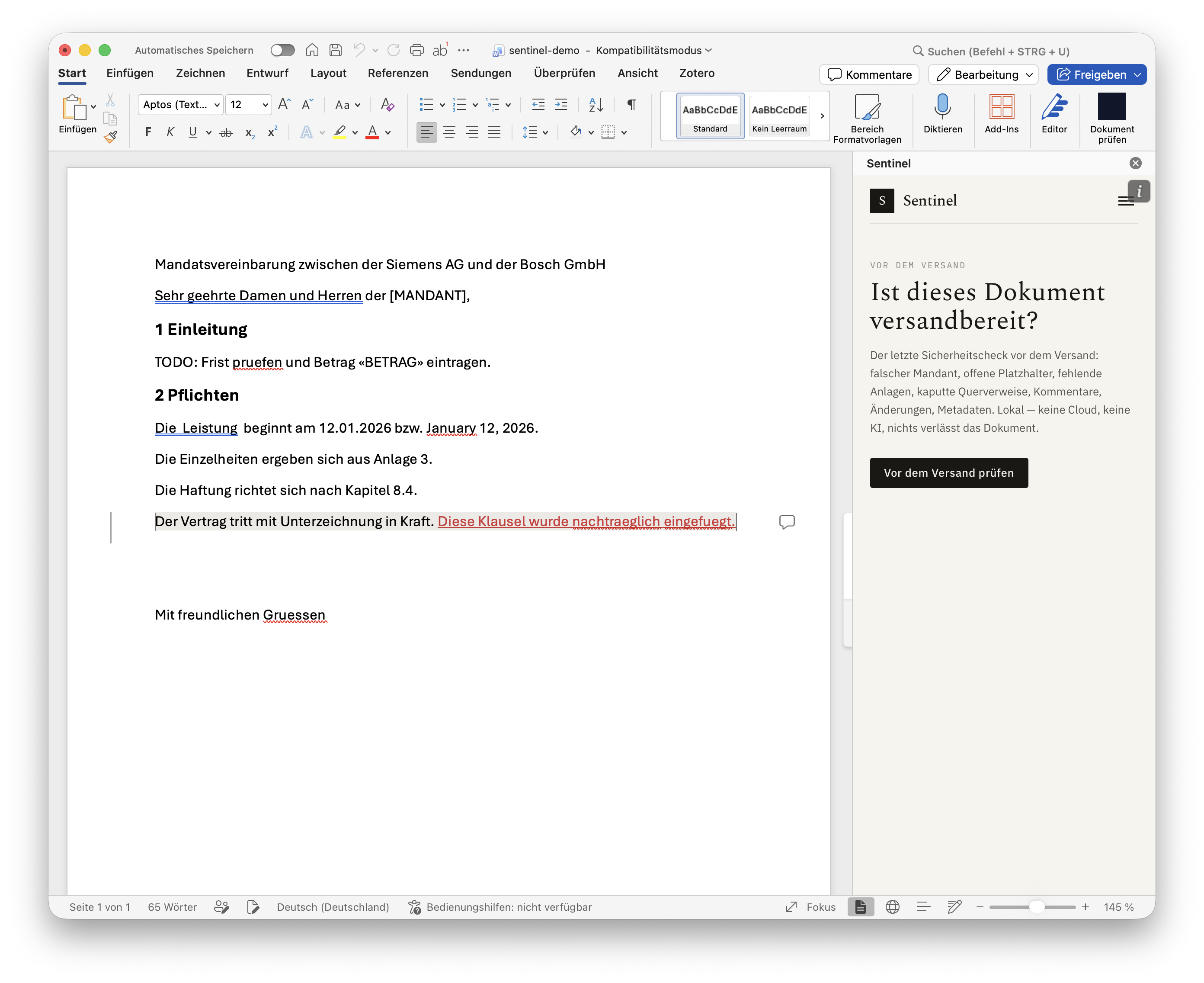
Task: Click the Copy icon under scissors
Action: [110, 119]
